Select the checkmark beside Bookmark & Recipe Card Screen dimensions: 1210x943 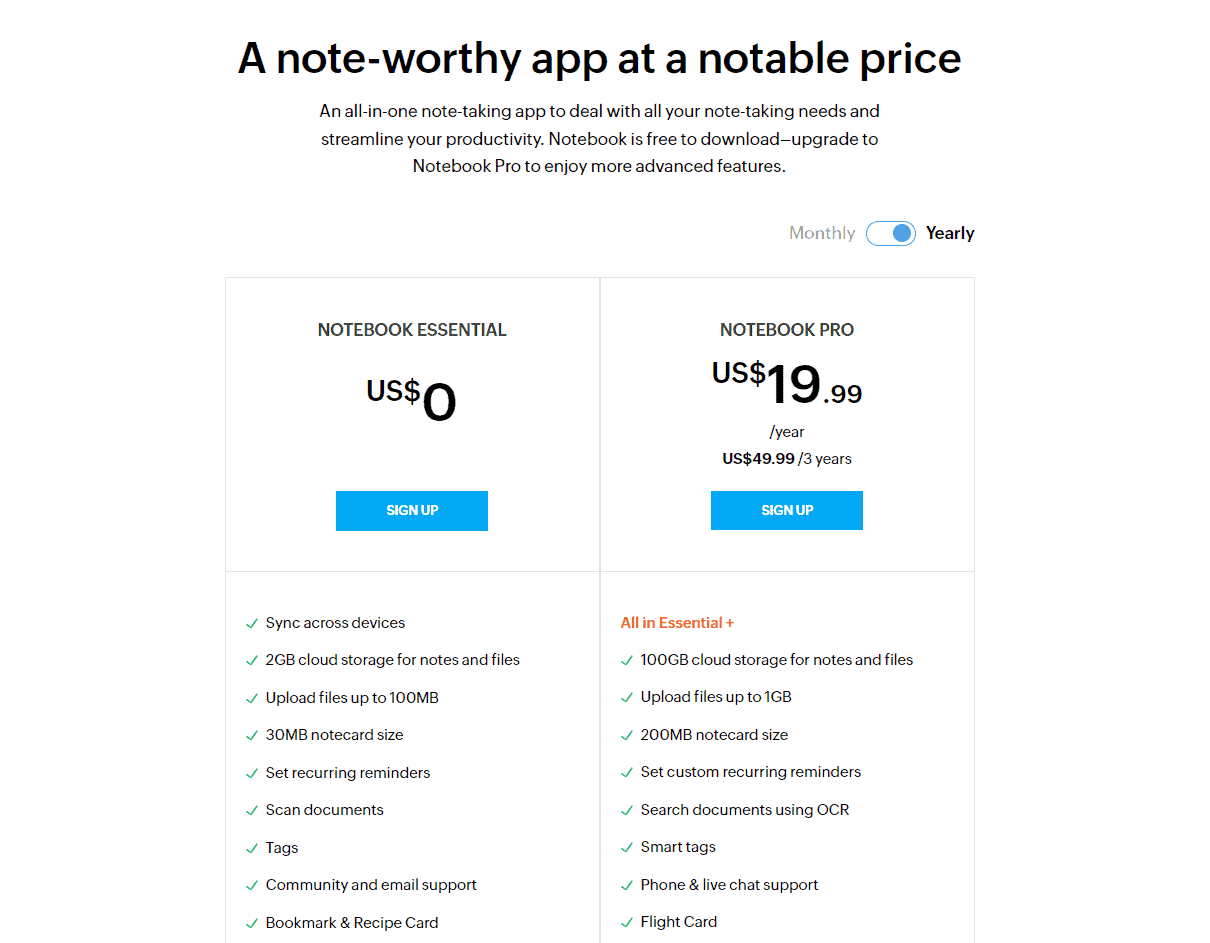click(252, 922)
